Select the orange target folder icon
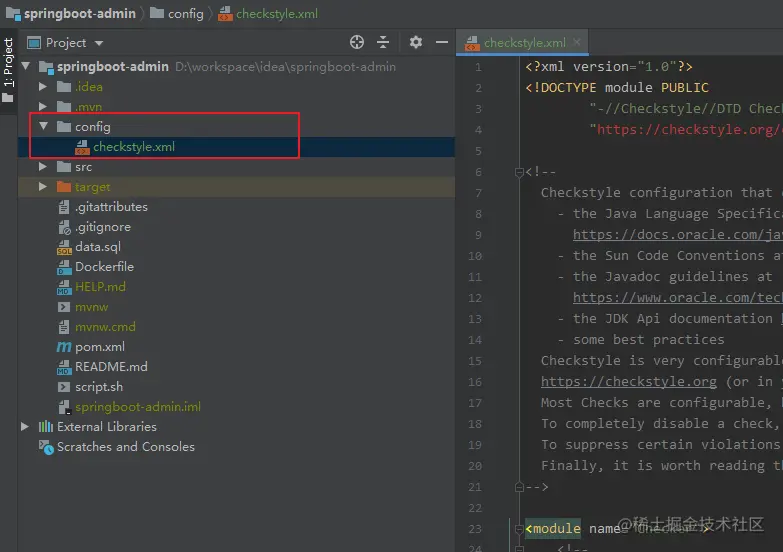 (x=64, y=187)
